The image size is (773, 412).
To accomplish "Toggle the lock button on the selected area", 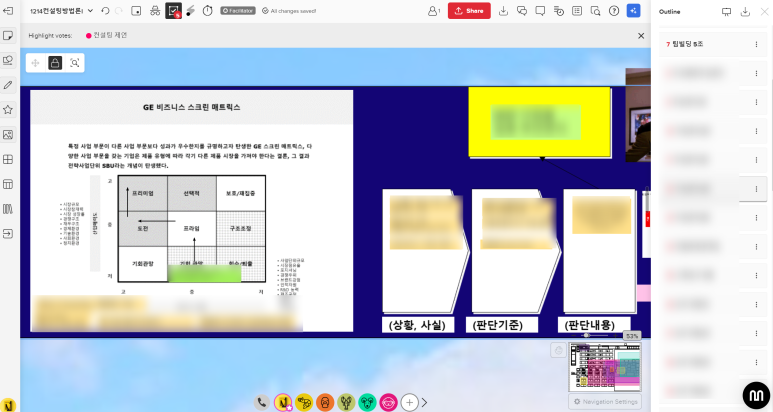I will pos(55,63).
